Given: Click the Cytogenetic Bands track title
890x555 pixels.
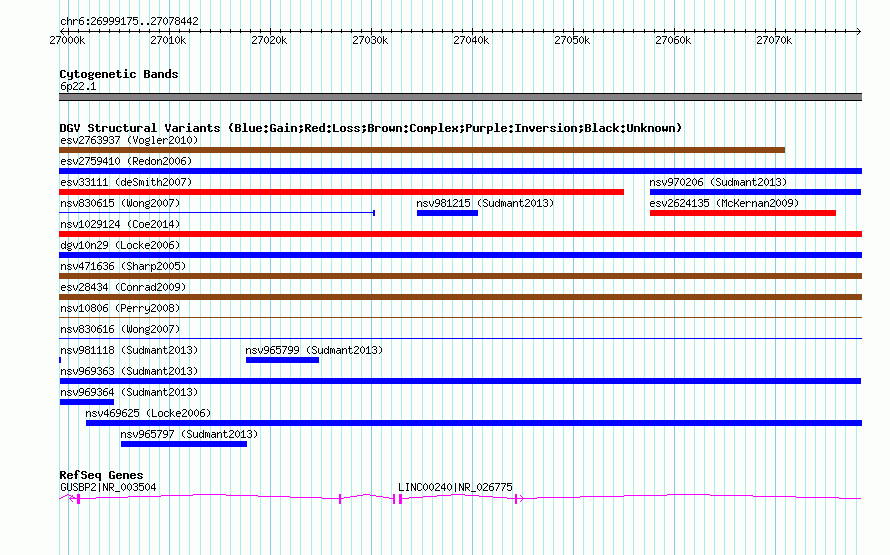Looking at the screenshot, I should (x=119, y=74).
